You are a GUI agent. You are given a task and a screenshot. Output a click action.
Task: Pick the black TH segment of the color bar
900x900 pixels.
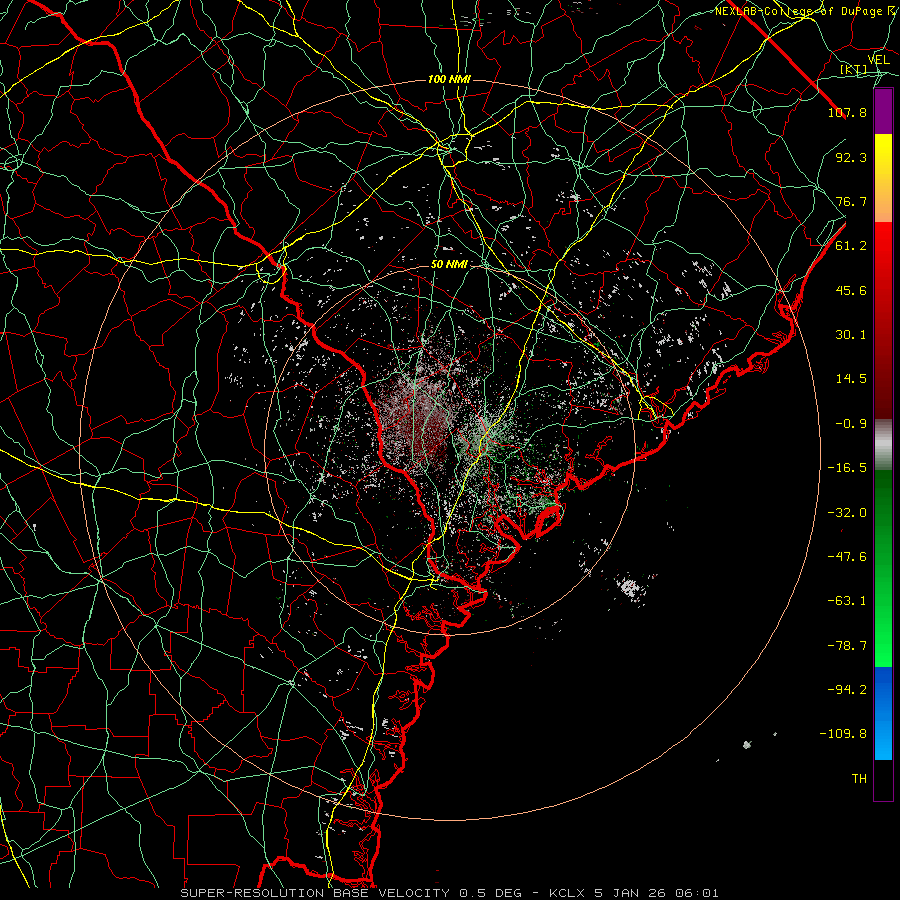[883, 780]
